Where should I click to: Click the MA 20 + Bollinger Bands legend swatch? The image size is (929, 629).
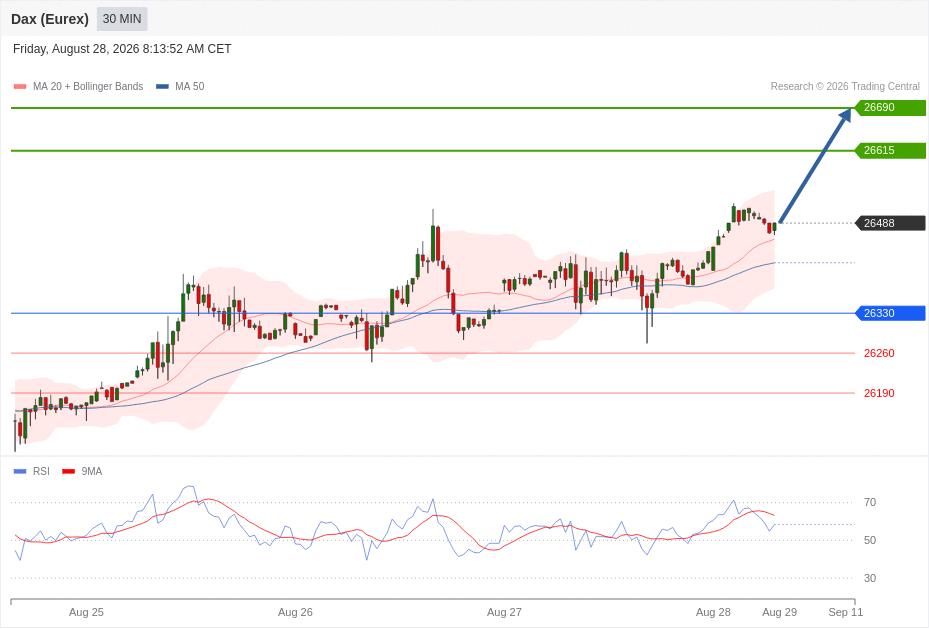click(20, 86)
